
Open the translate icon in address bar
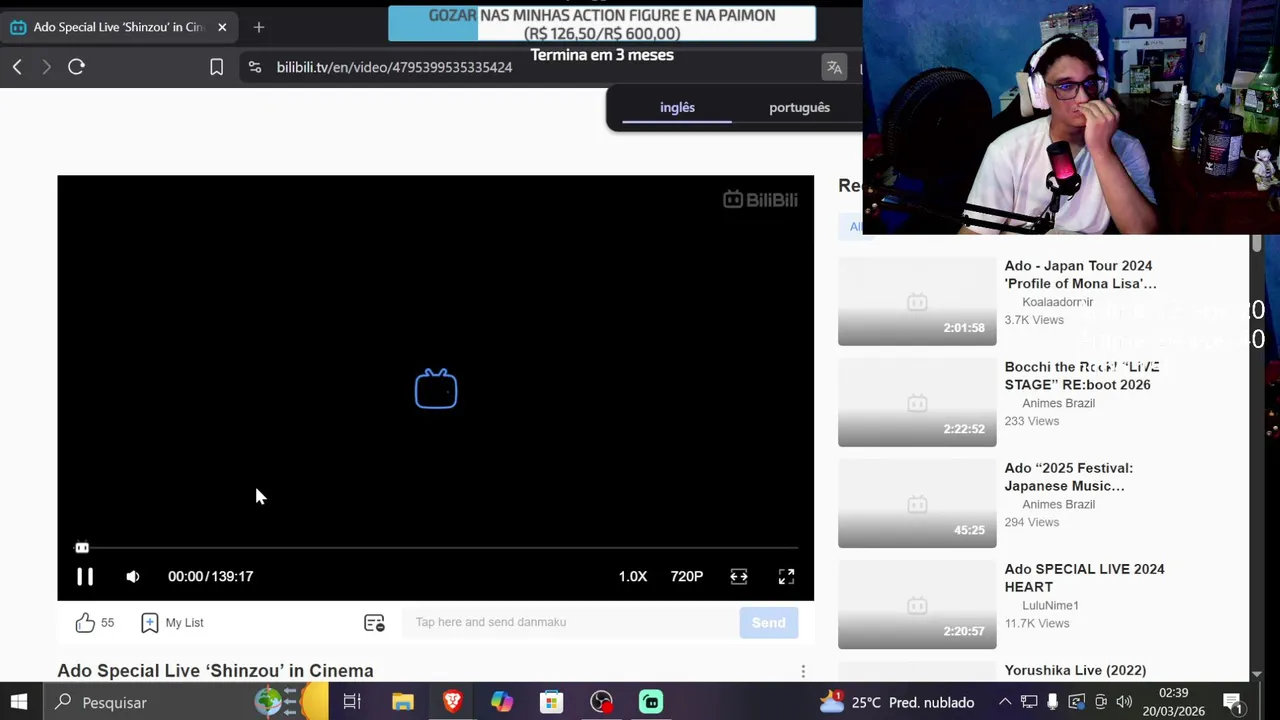pos(834,67)
